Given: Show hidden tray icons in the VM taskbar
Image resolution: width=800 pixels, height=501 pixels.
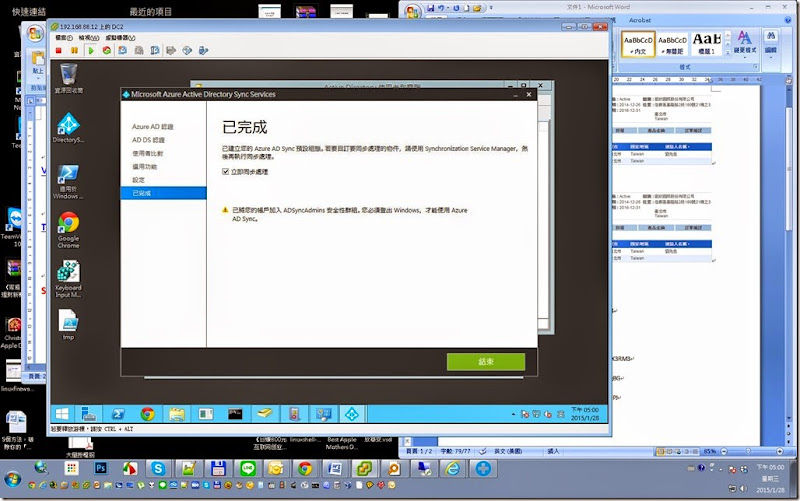Looking at the screenshot, I should pyautogui.click(x=513, y=414).
